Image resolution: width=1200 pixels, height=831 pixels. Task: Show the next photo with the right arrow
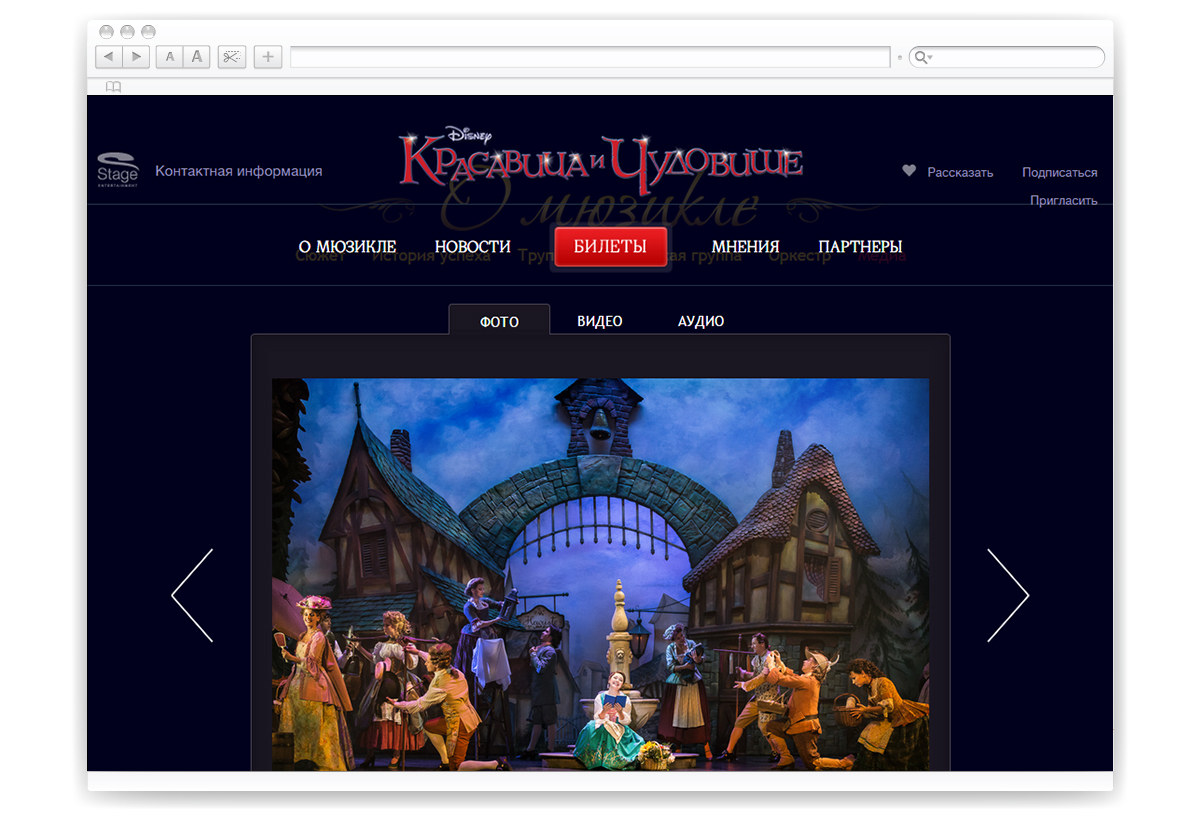click(1008, 595)
